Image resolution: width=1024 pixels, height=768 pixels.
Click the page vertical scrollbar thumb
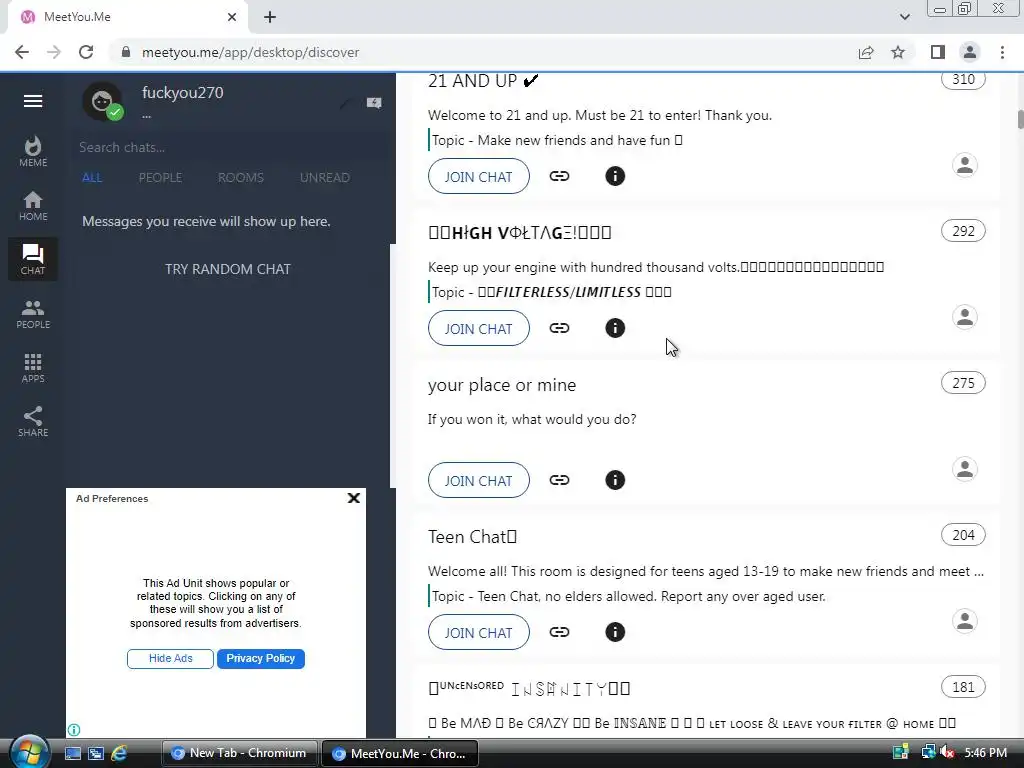click(1020, 120)
